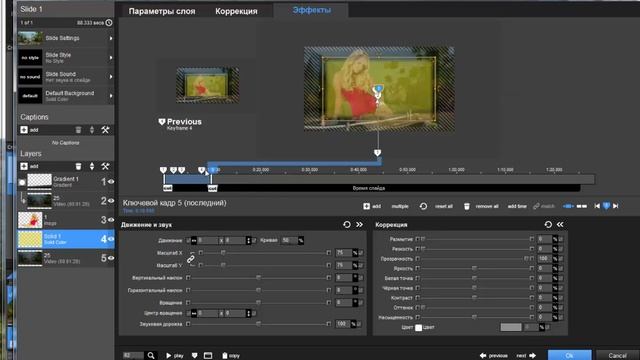Delete caption trash icon

point(78,130)
